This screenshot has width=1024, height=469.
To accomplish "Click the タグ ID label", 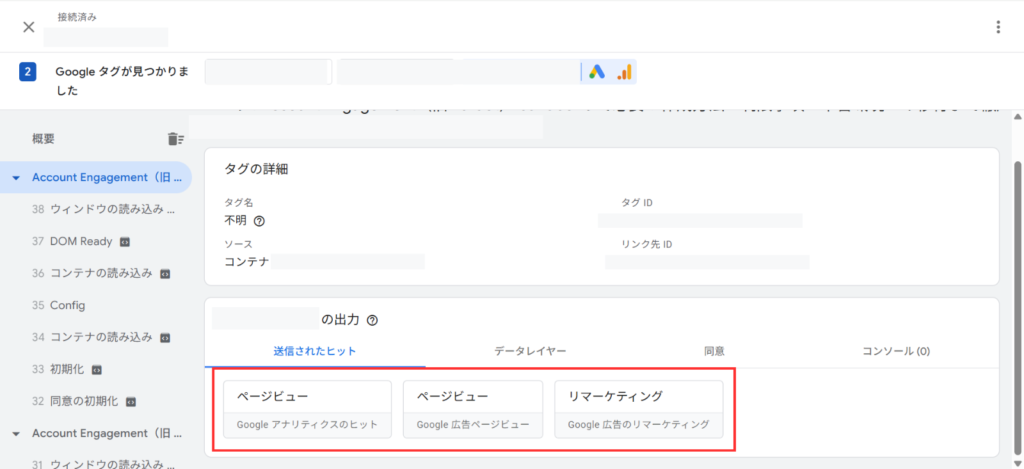I will pos(637,203).
